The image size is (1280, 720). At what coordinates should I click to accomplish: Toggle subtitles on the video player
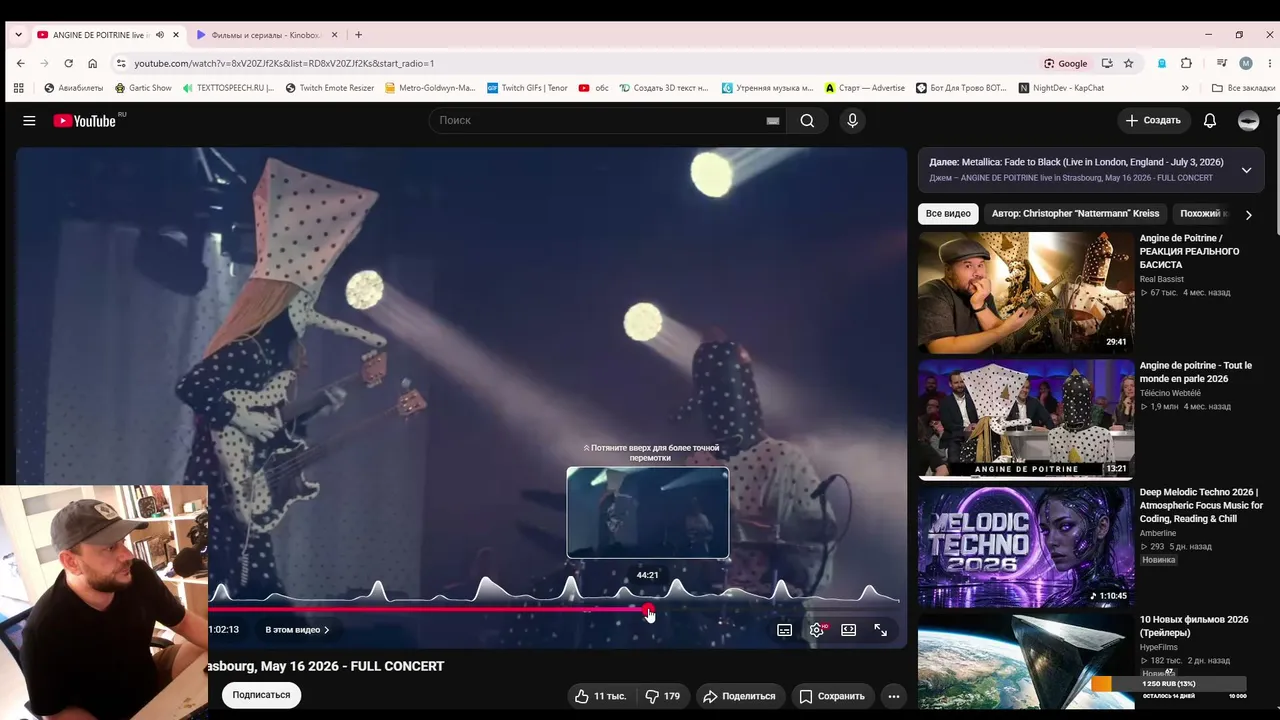click(785, 630)
